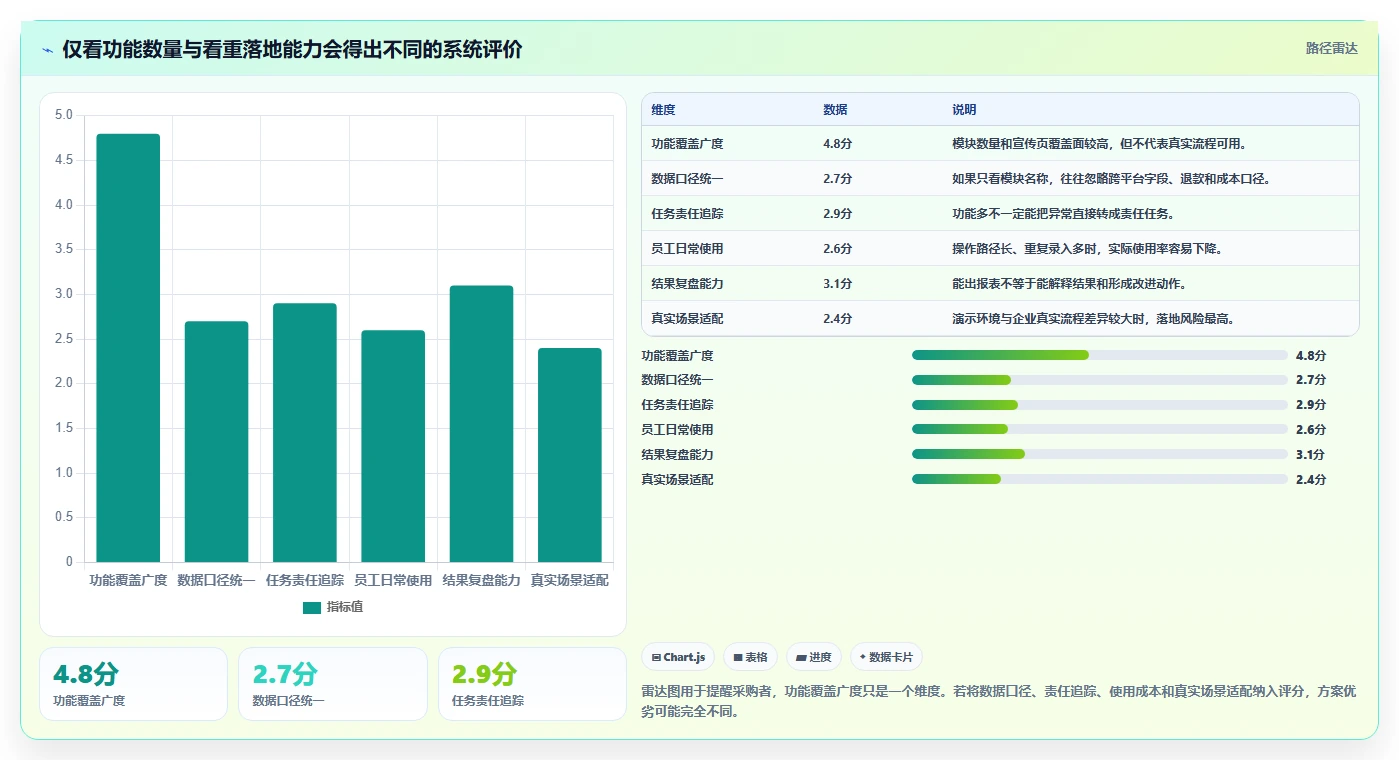Click the lightning icon beside the title

[48, 50]
